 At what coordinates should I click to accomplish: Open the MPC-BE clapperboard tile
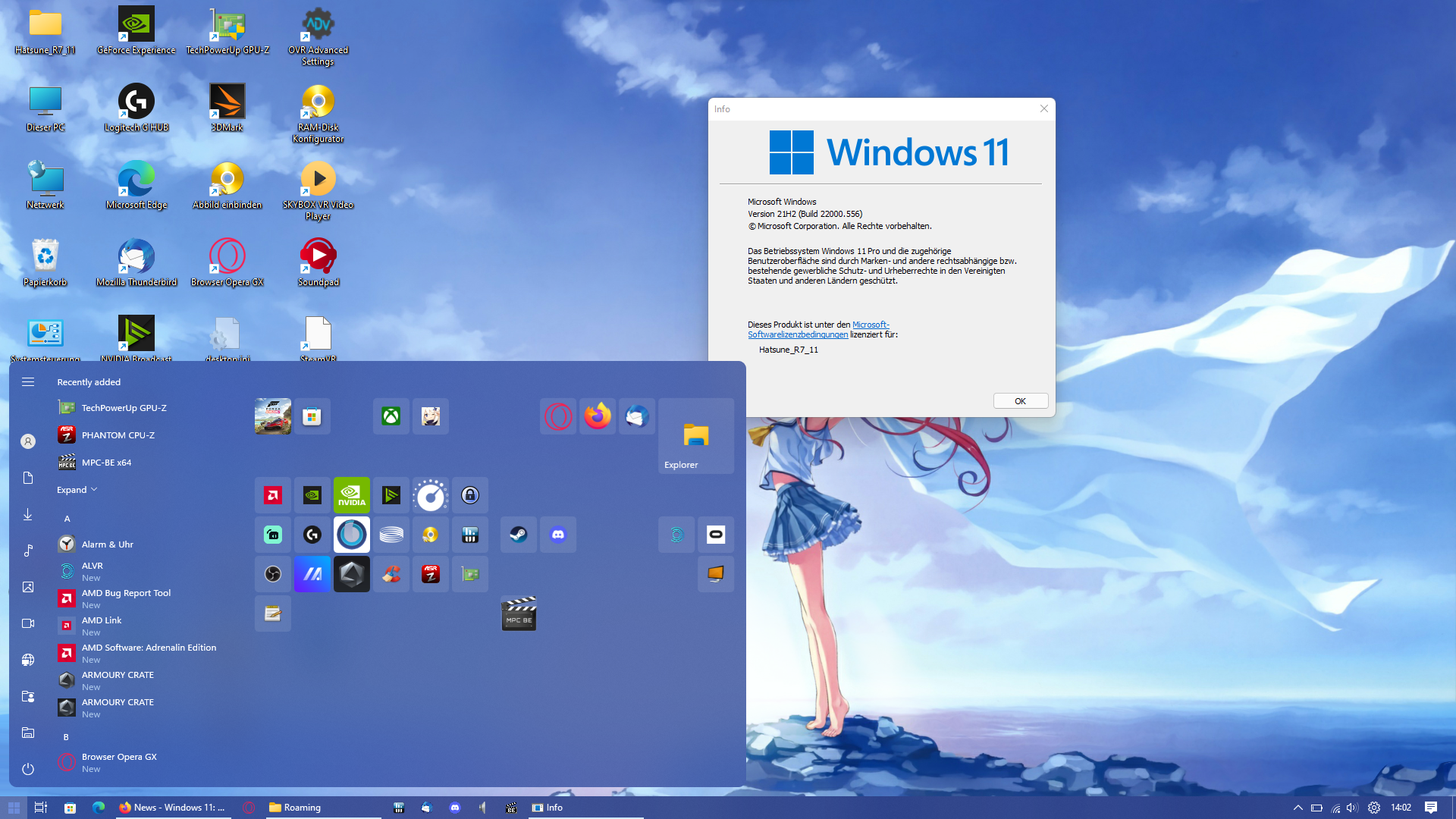pyautogui.click(x=519, y=613)
